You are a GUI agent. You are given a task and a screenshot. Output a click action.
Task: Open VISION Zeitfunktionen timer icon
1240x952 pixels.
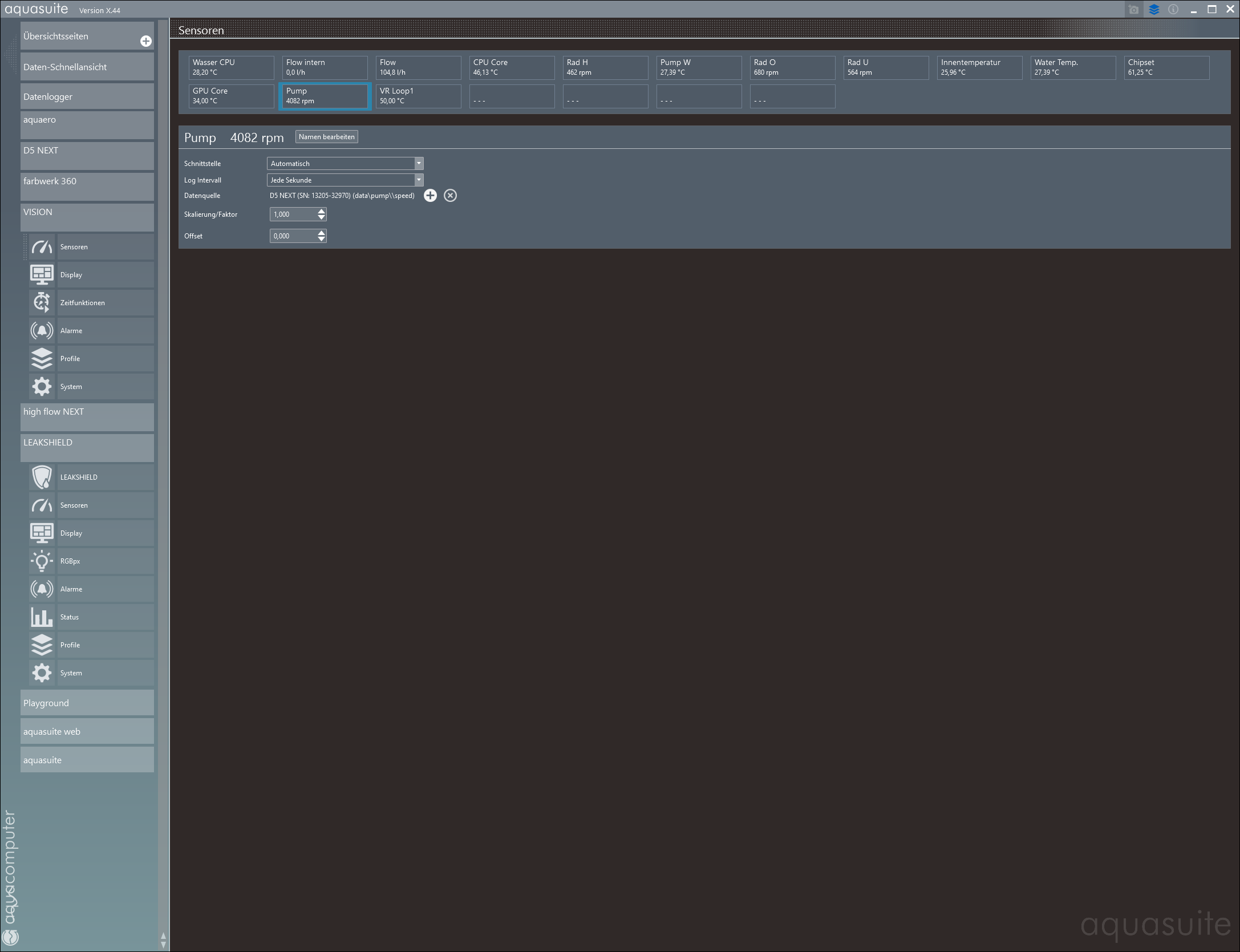[x=42, y=303]
